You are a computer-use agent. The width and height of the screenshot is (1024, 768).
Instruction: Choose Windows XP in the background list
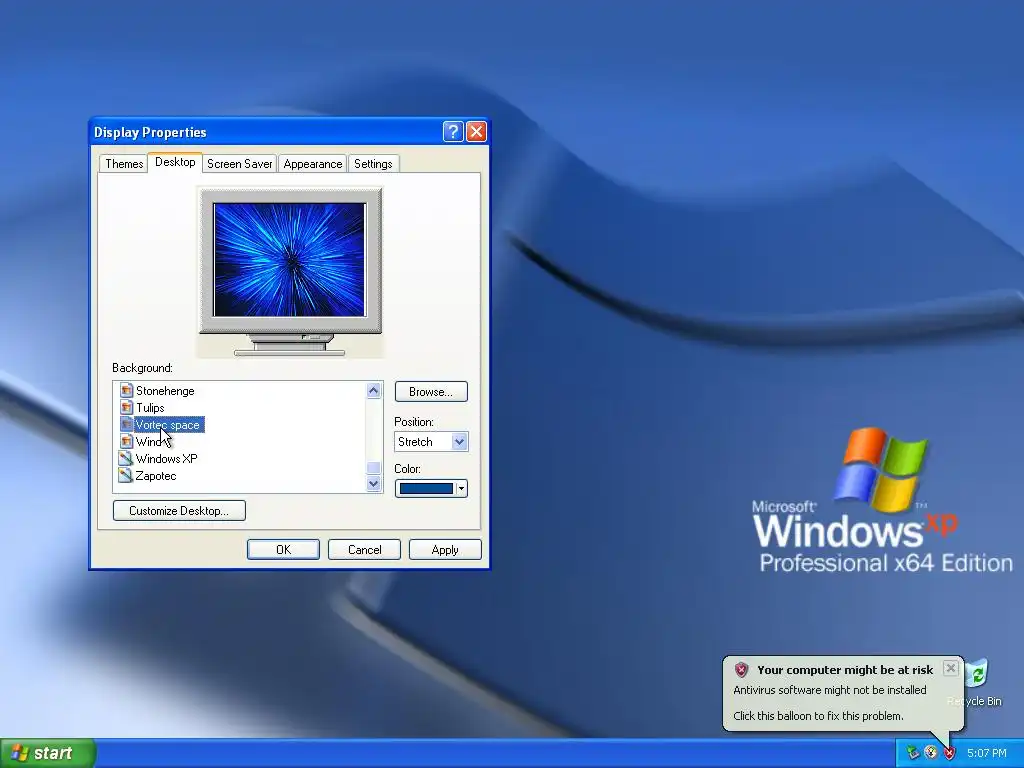(167, 458)
